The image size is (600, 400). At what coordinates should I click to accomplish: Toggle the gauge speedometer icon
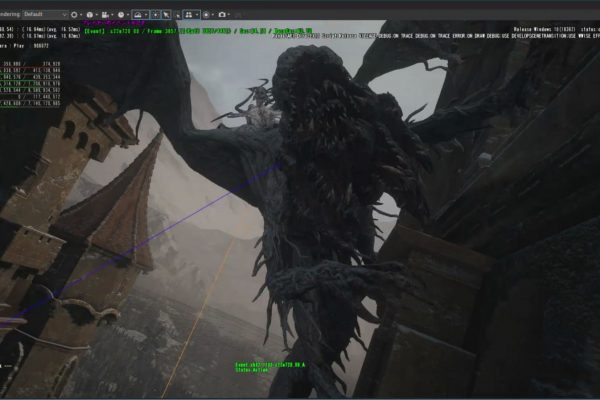pyautogui.click(x=139, y=15)
